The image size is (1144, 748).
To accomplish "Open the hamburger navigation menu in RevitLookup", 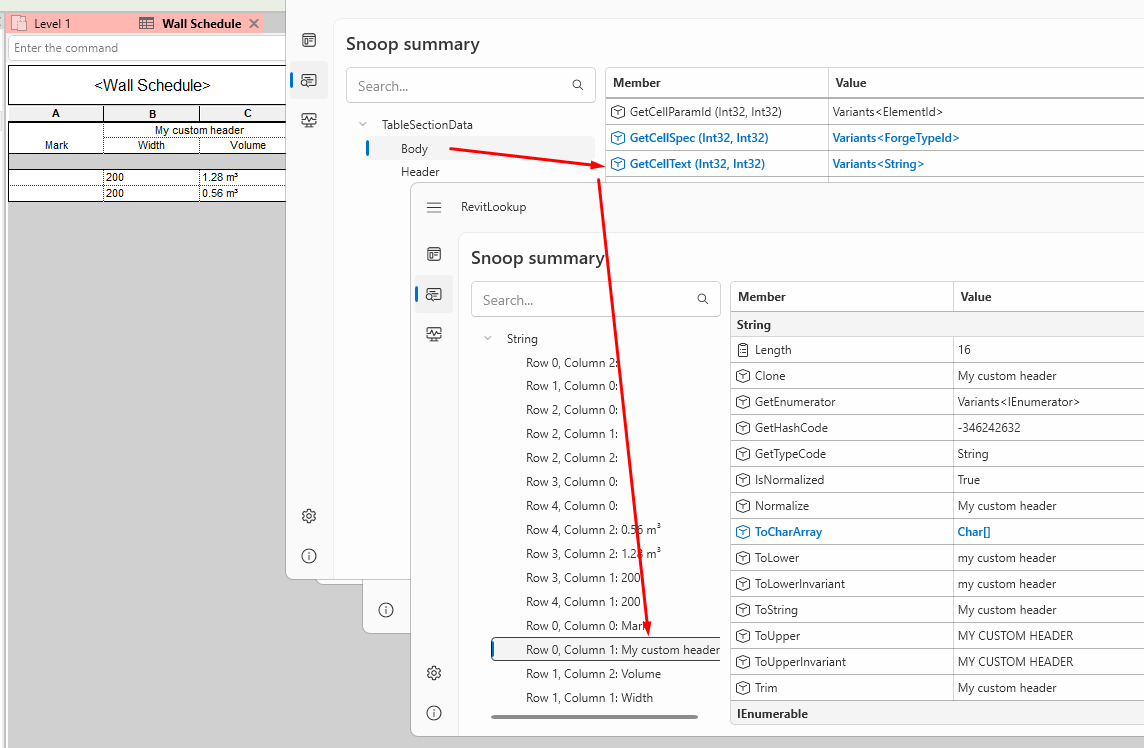I will point(434,207).
